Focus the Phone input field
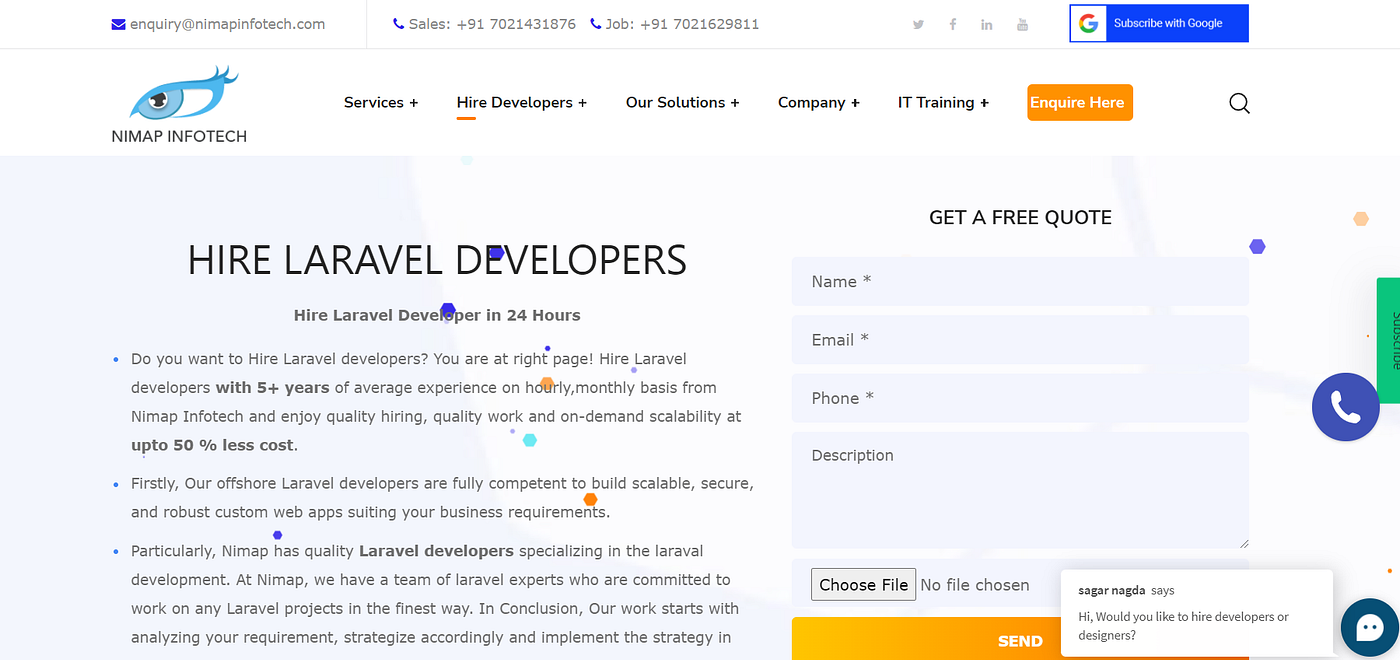 point(1020,398)
